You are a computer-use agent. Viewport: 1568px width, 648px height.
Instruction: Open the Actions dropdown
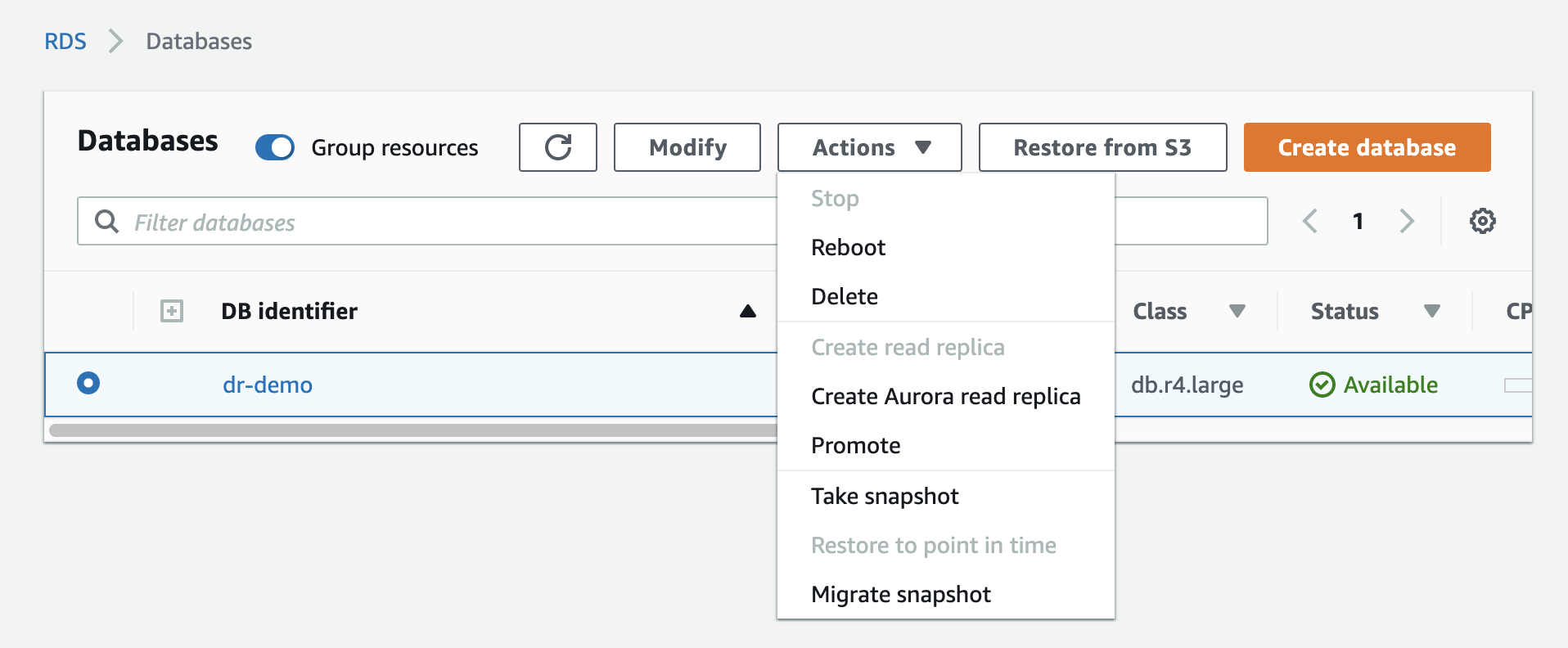(x=869, y=147)
